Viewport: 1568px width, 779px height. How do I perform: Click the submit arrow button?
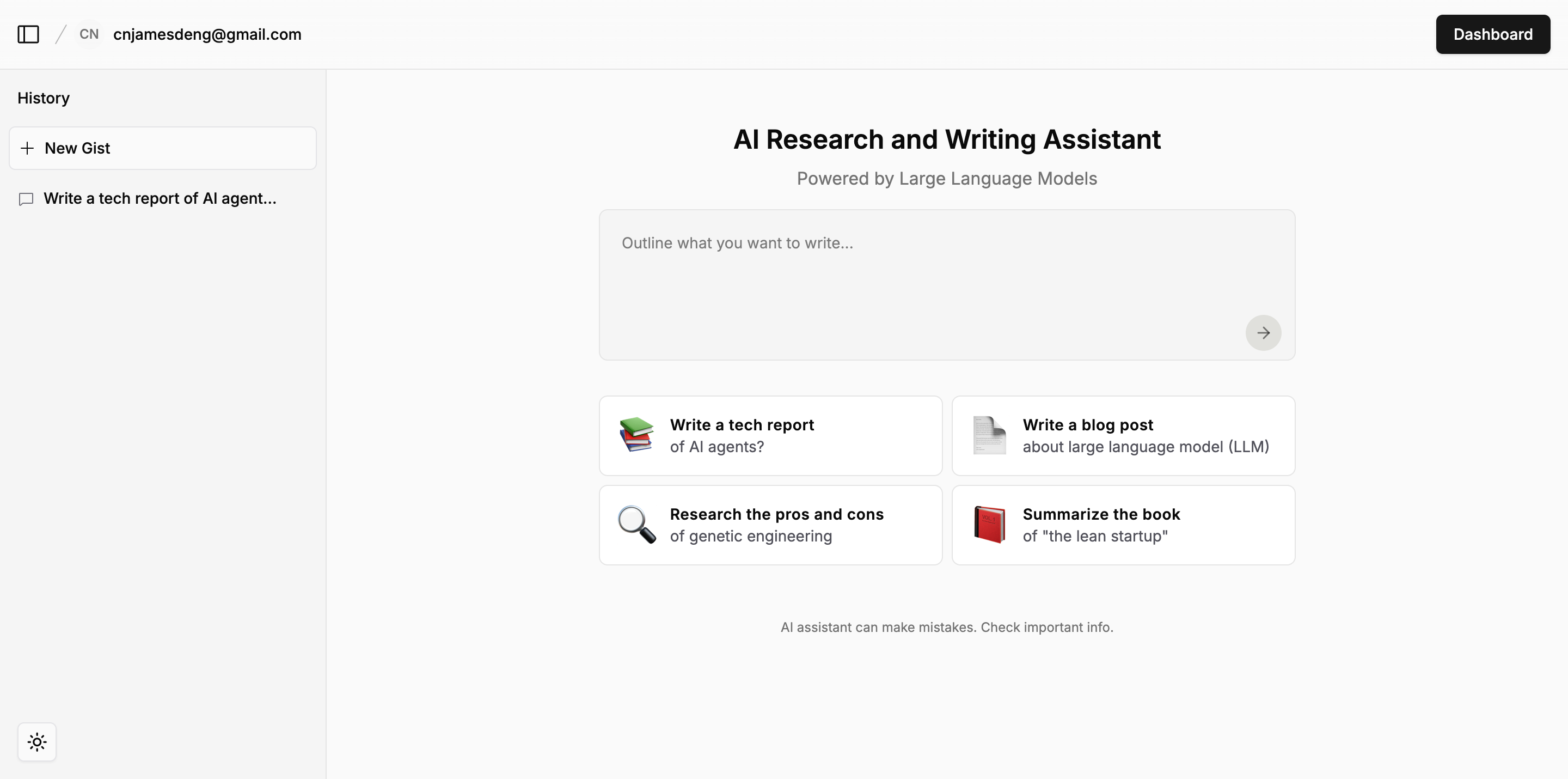pyautogui.click(x=1264, y=332)
